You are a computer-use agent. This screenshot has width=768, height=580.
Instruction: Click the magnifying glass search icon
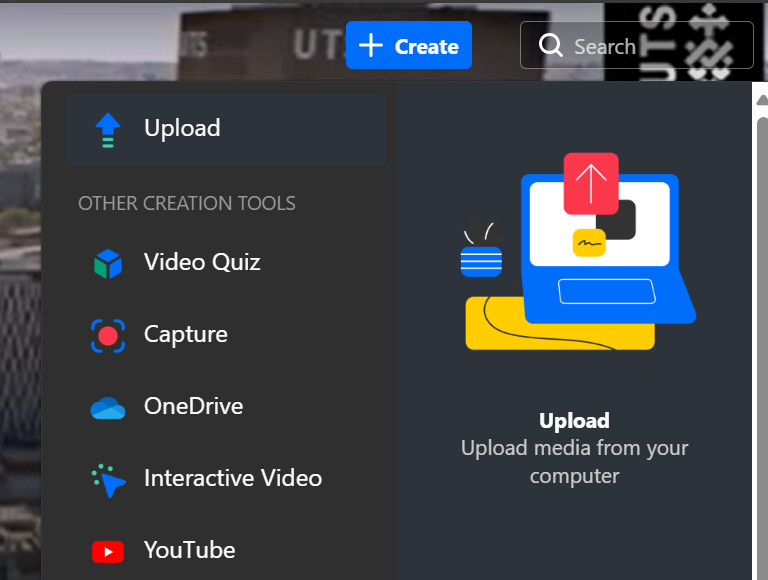click(551, 46)
